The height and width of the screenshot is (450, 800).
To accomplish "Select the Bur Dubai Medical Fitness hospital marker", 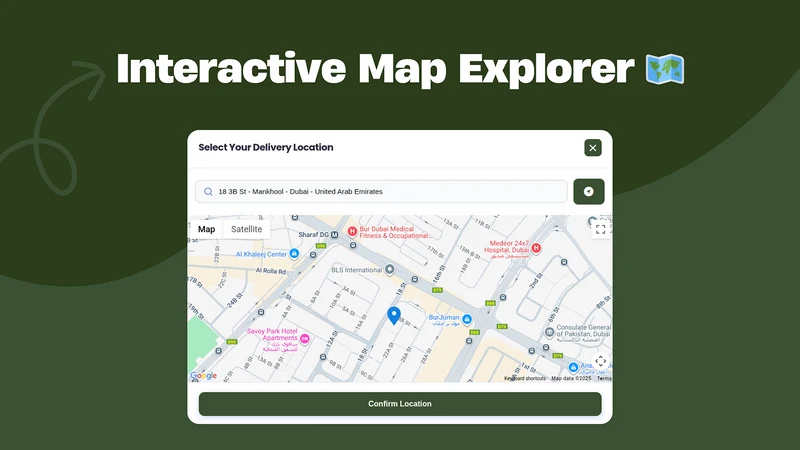I will (x=352, y=231).
